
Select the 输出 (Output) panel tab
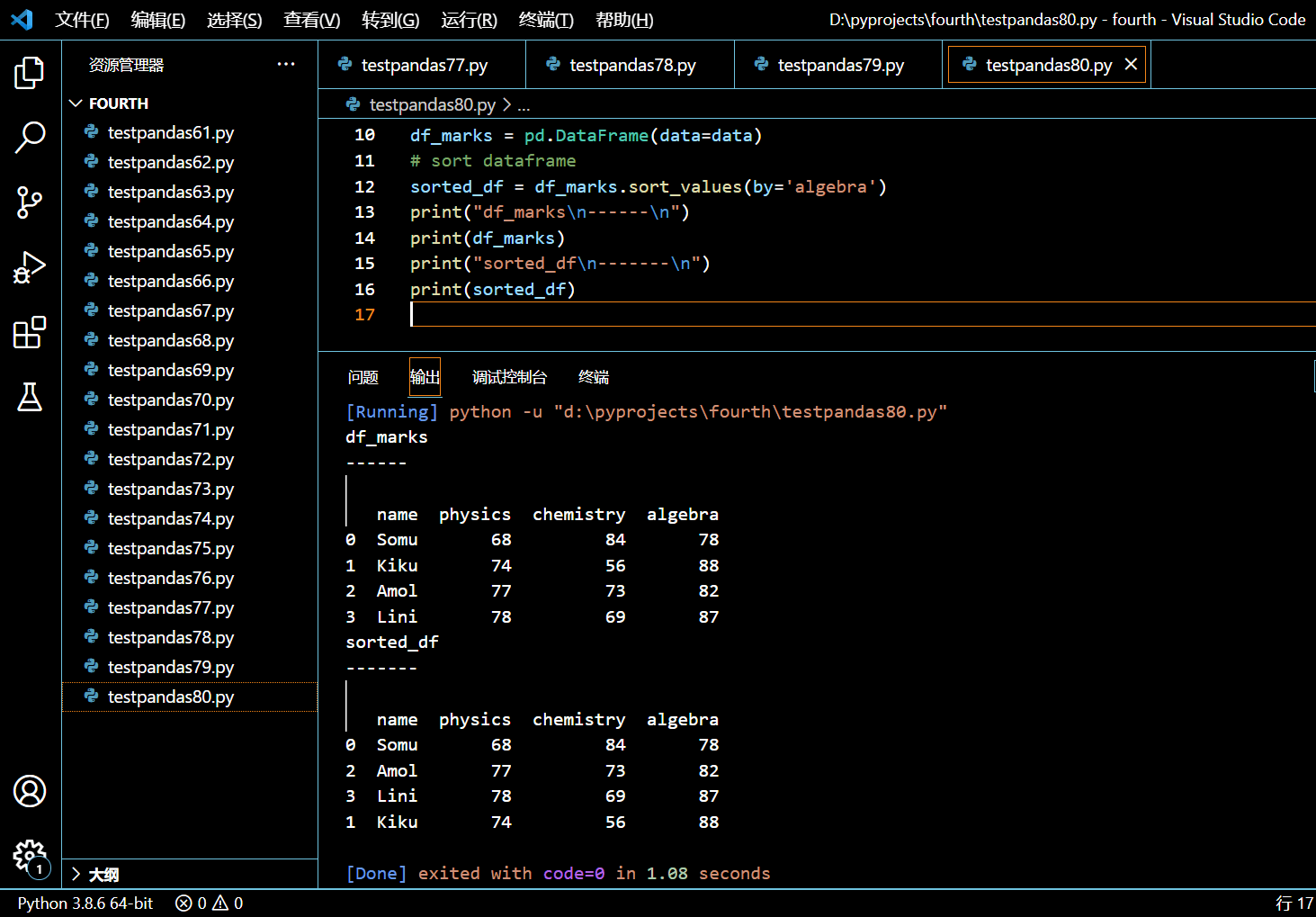pyautogui.click(x=425, y=377)
